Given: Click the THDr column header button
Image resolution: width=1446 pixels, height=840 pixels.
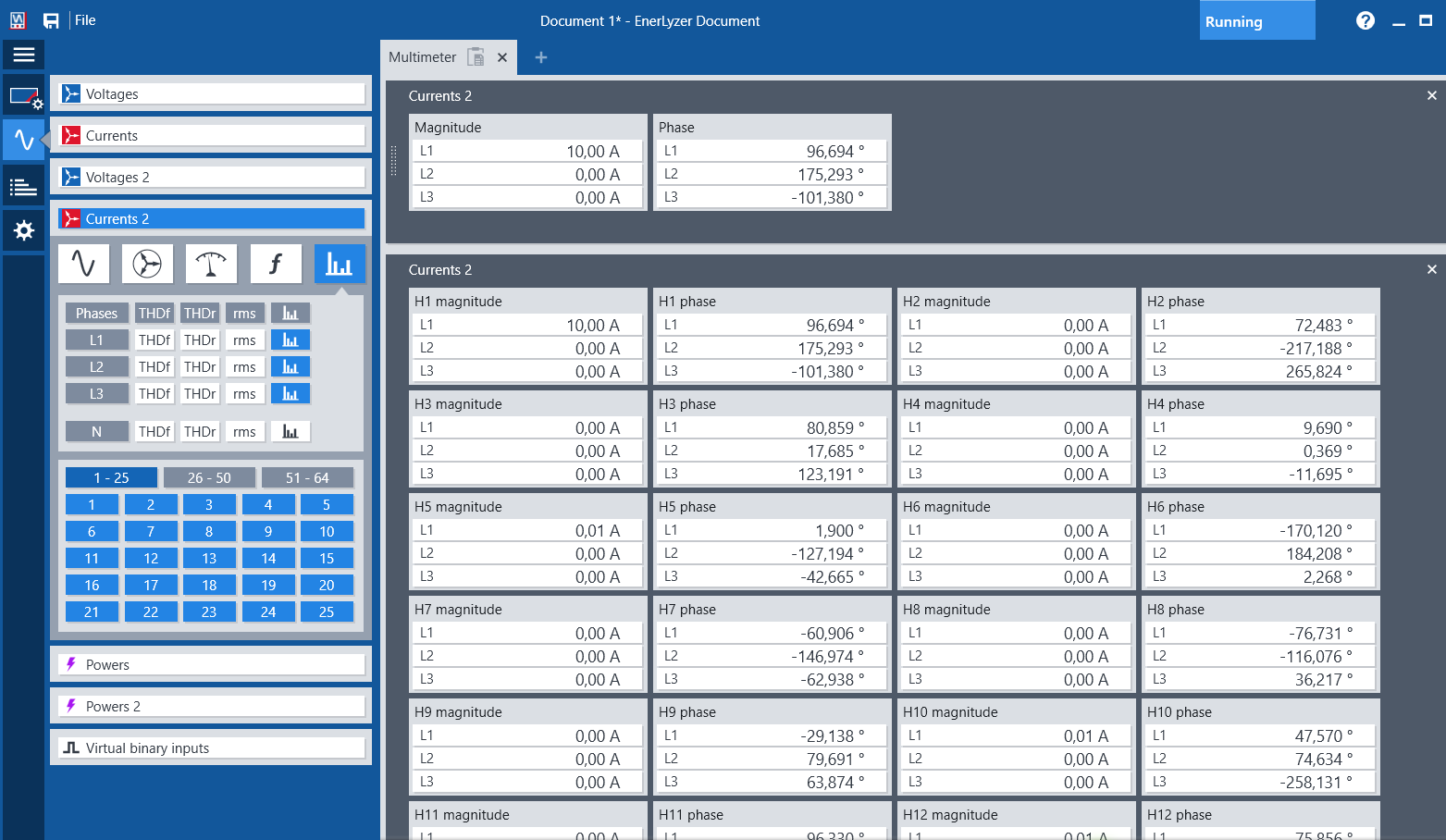Looking at the screenshot, I should point(200,314).
